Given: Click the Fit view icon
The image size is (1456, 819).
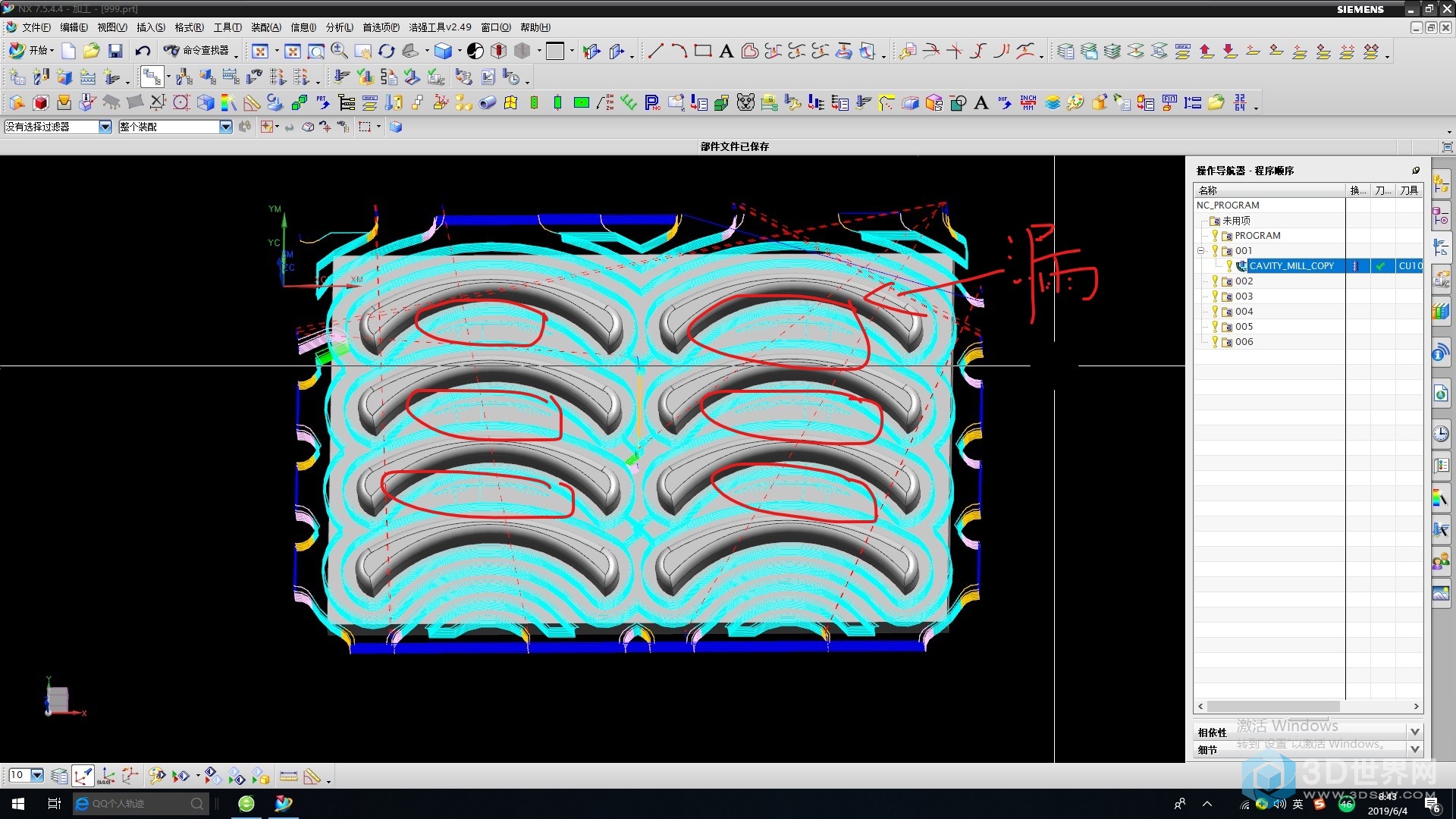Looking at the screenshot, I should tap(260, 51).
